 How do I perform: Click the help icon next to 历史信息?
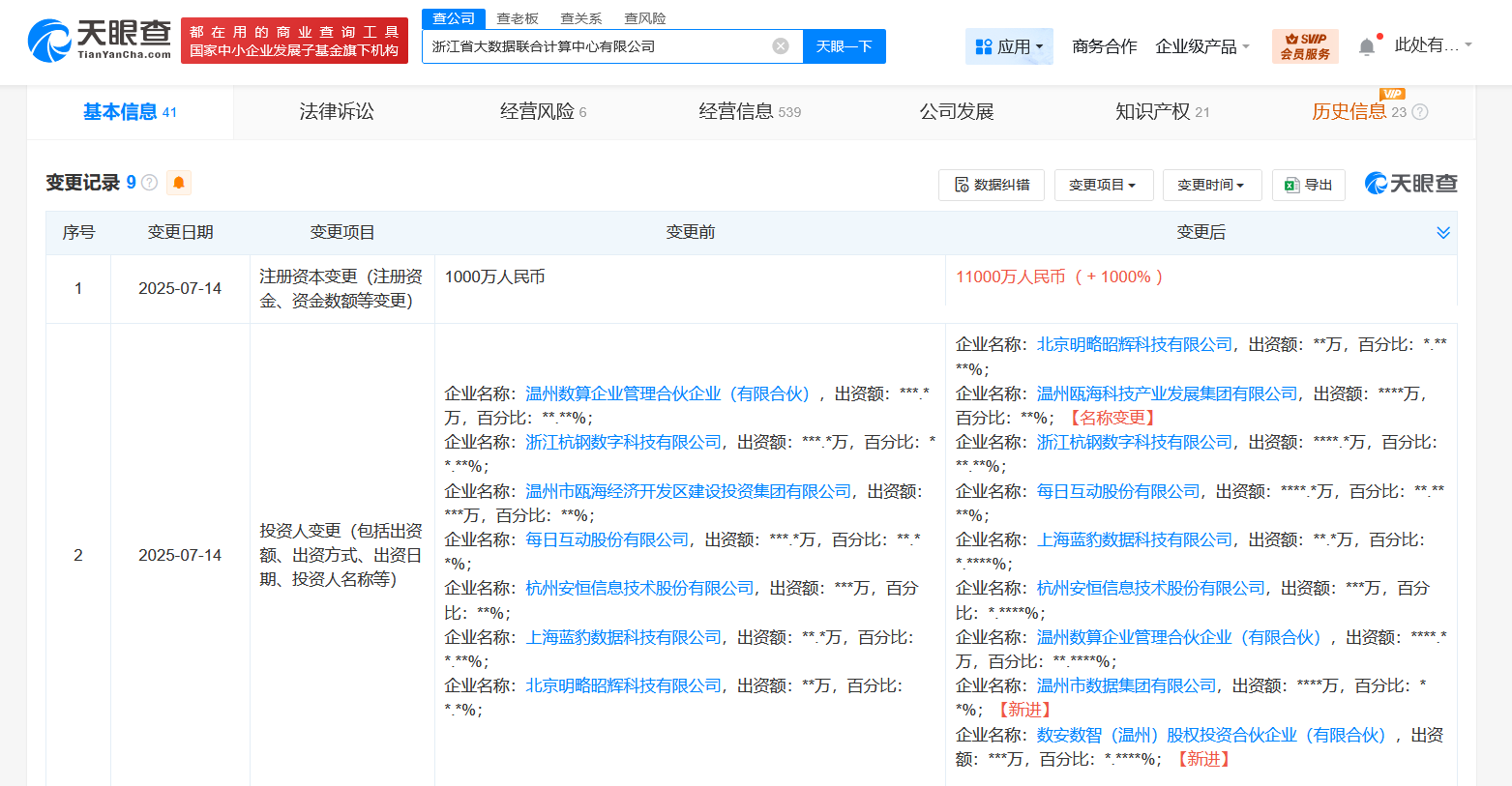(x=1420, y=112)
